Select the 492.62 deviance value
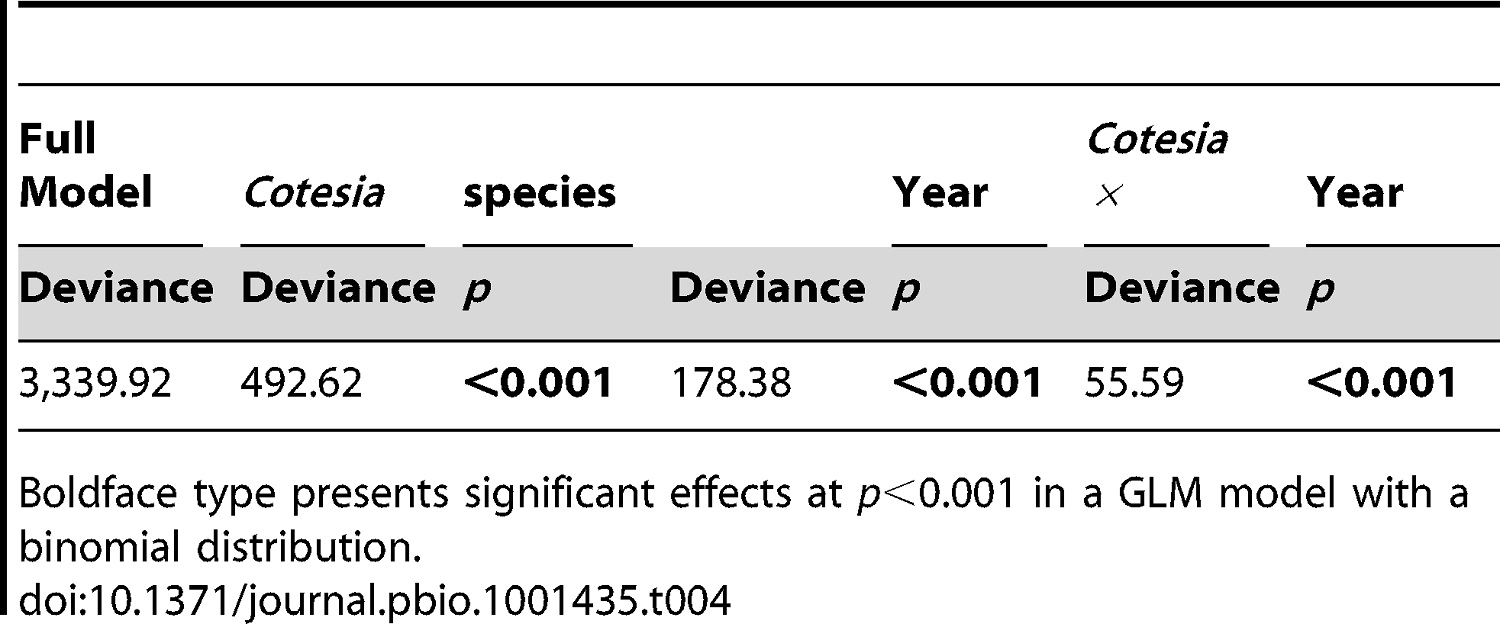Image resolution: width=1500 pixels, height=624 pixels. pyautogui.click(x=302, y=383)
